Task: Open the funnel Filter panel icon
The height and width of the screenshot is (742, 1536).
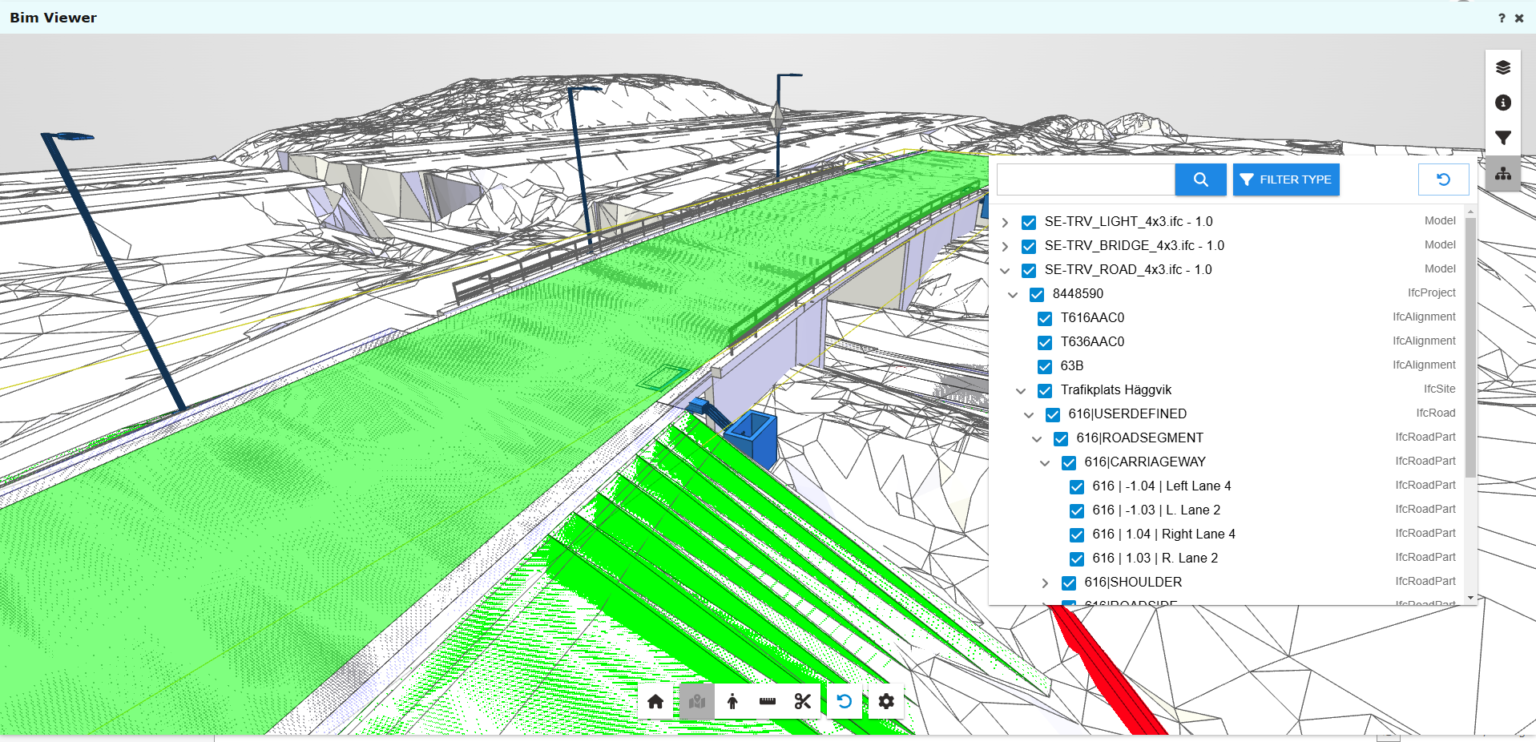Action: pos(1503,138)
